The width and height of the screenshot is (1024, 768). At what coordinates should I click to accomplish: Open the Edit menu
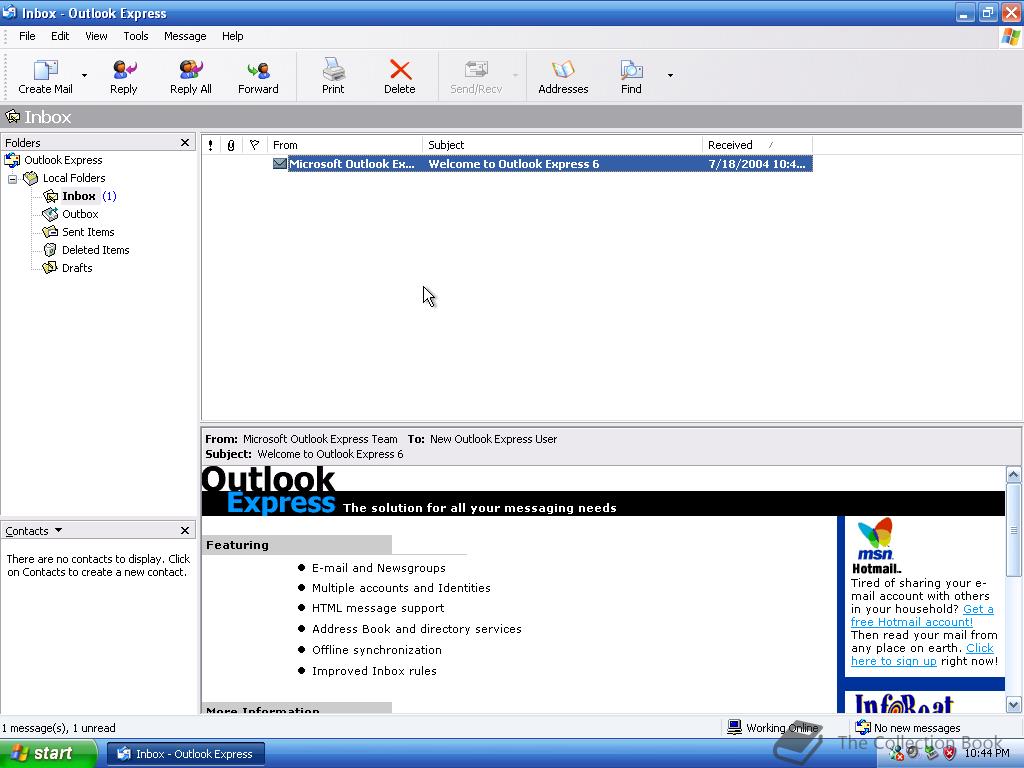pos(60,36)
